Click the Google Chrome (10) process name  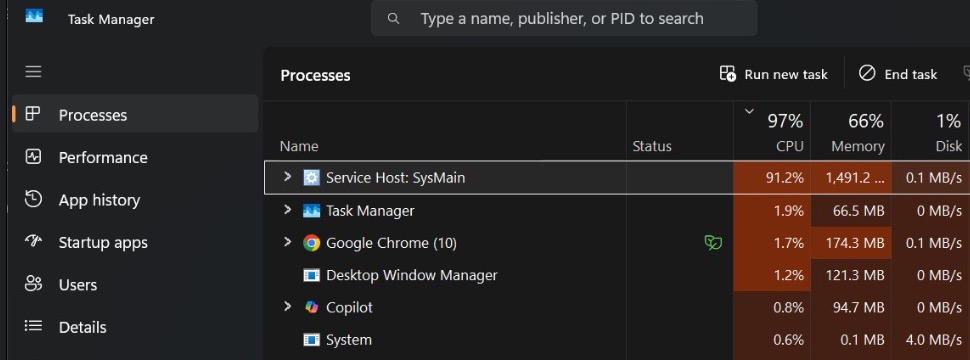coord(391,243)
